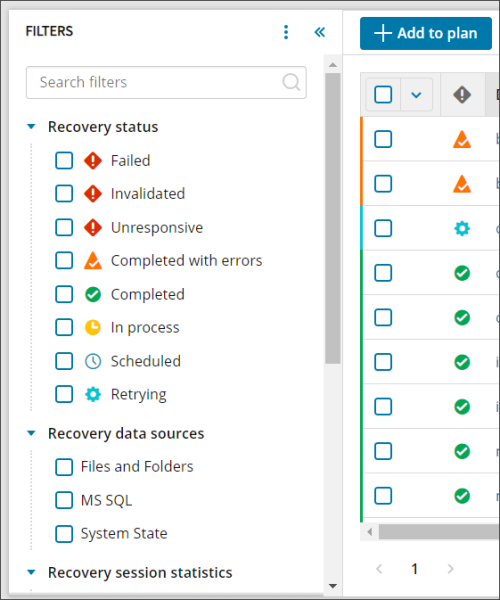Click the Add to plan button
Image resolution: width=500 pixels, height=600 pixels.
click(x=426, y=33)
